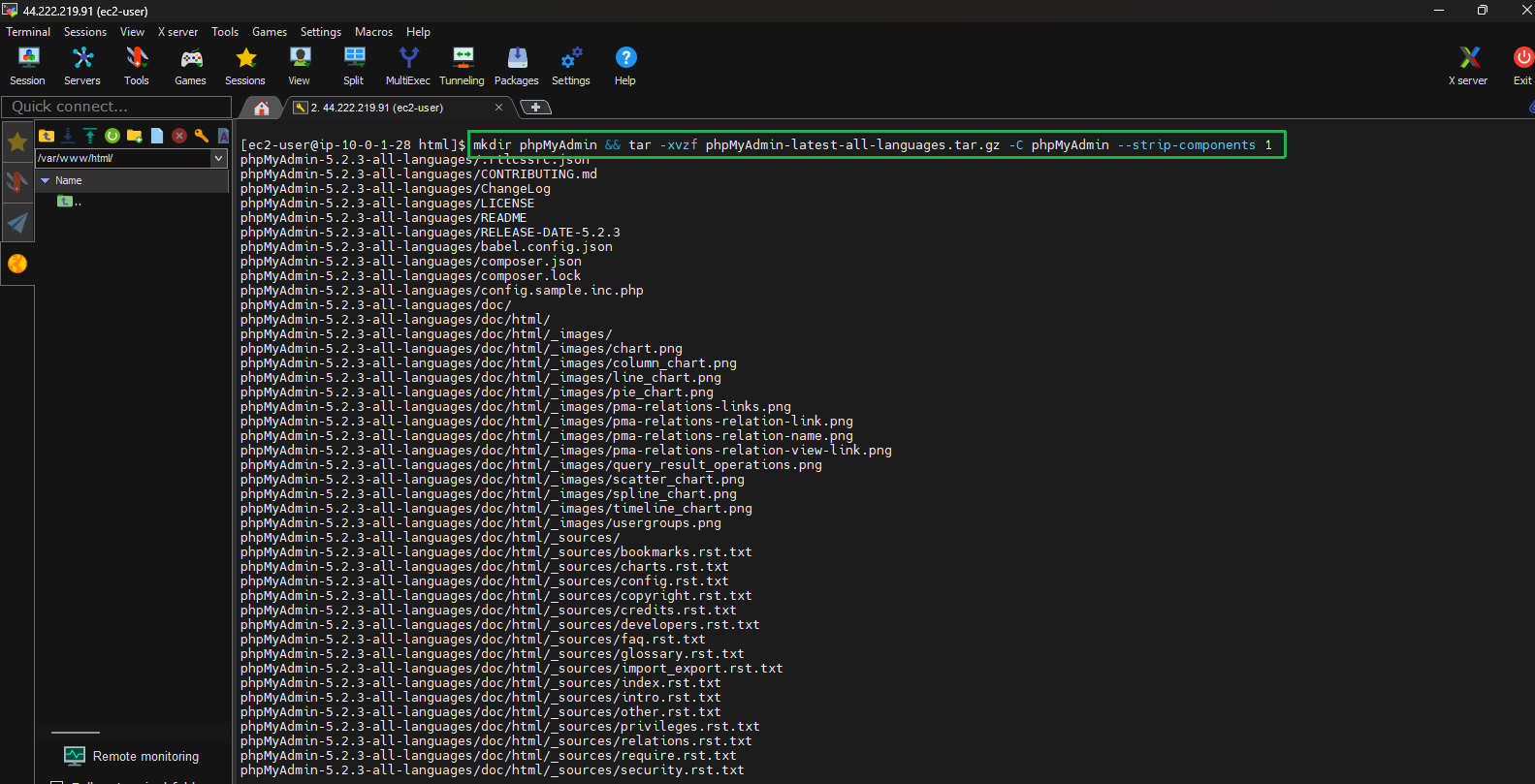Screen dimensions: 1535x784
Task: Refresh the SFTP folder listing
Action: [x=112, y=136]
